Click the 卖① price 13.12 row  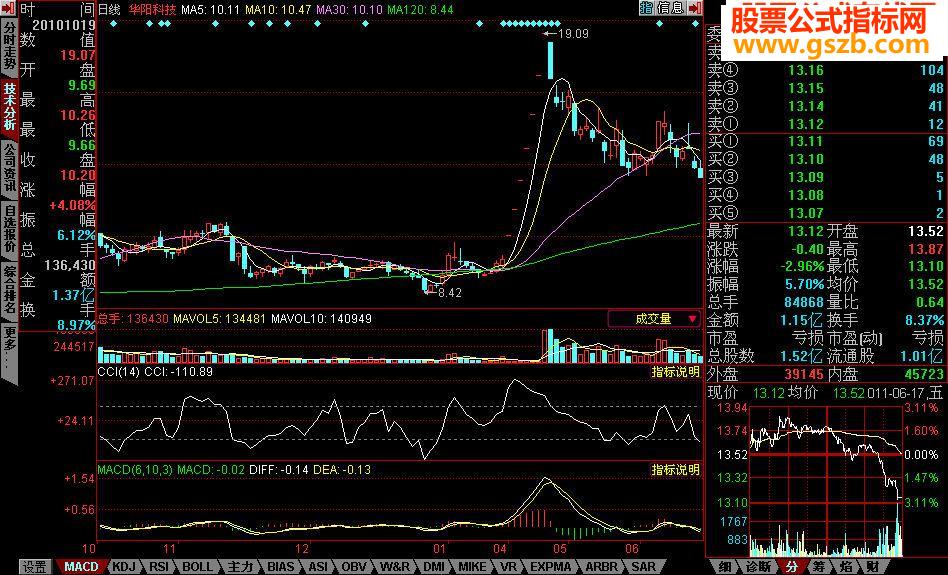click(825, 124)
